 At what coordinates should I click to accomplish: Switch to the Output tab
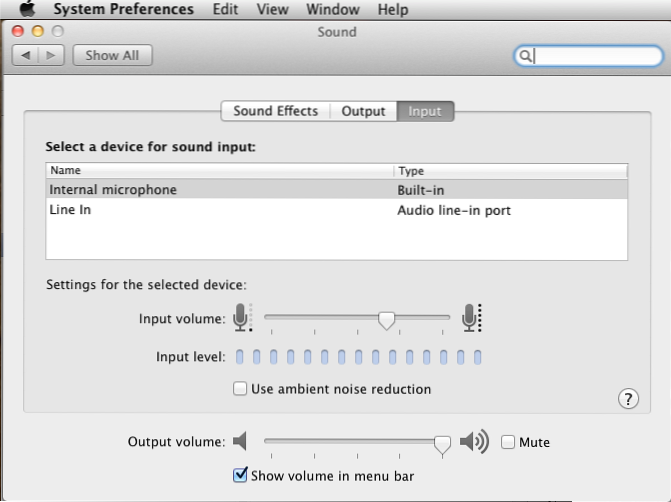363,111
